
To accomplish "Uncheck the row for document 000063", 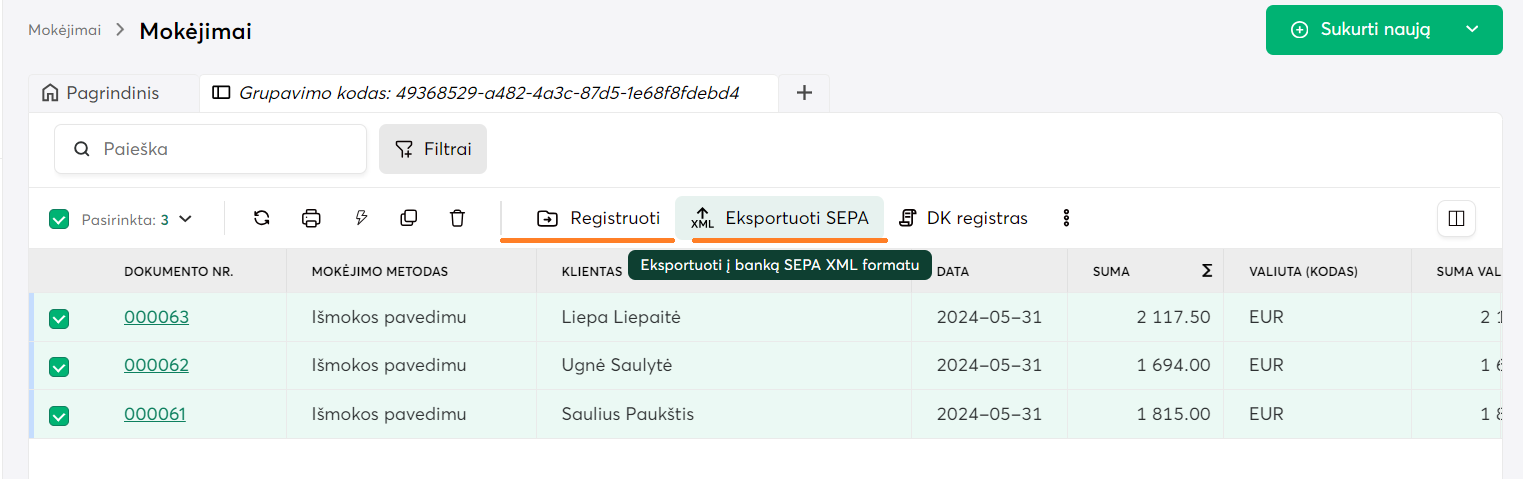I will click(59, 318).
